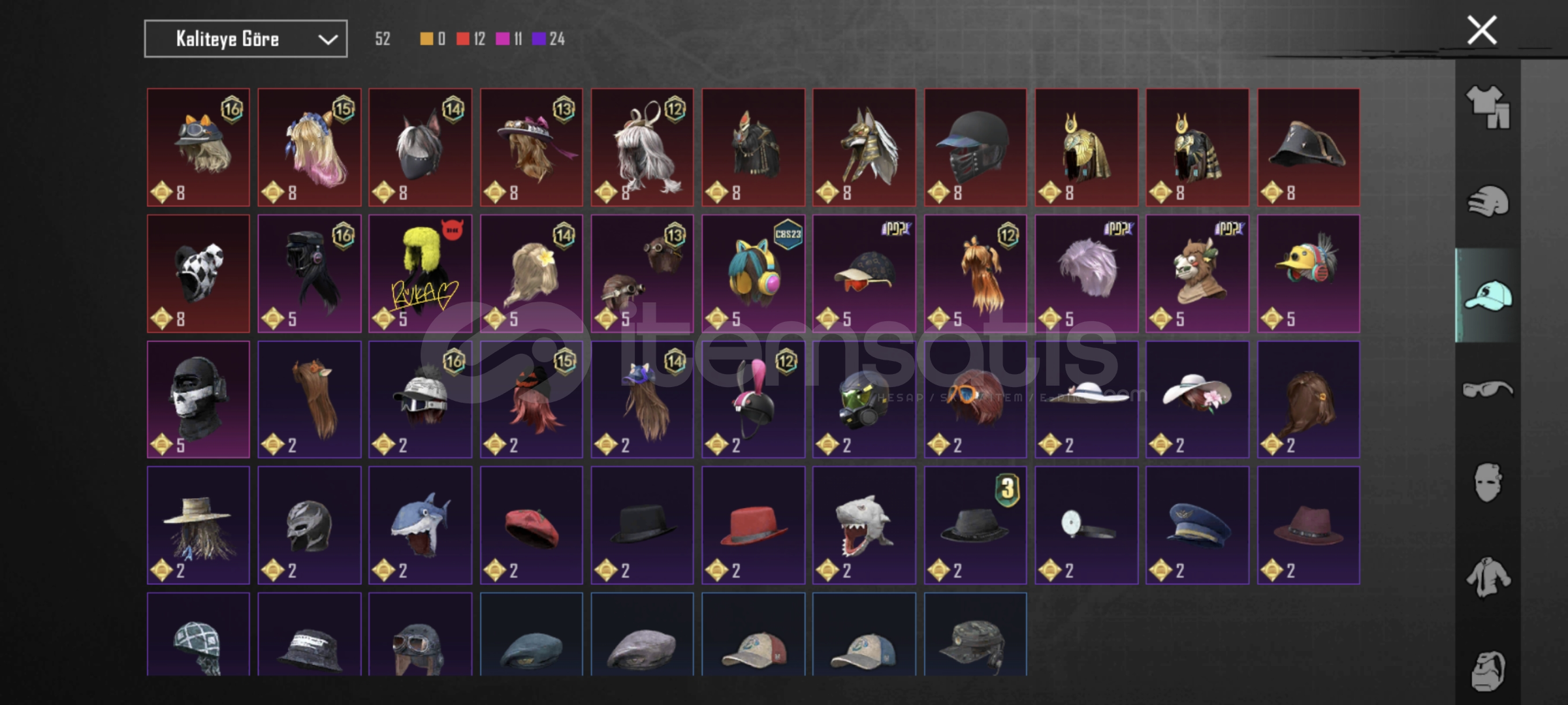Viewport: 1568px width, 705px height.
Task: Select the CBS23 cat headphones item
Action: (753, 274)
